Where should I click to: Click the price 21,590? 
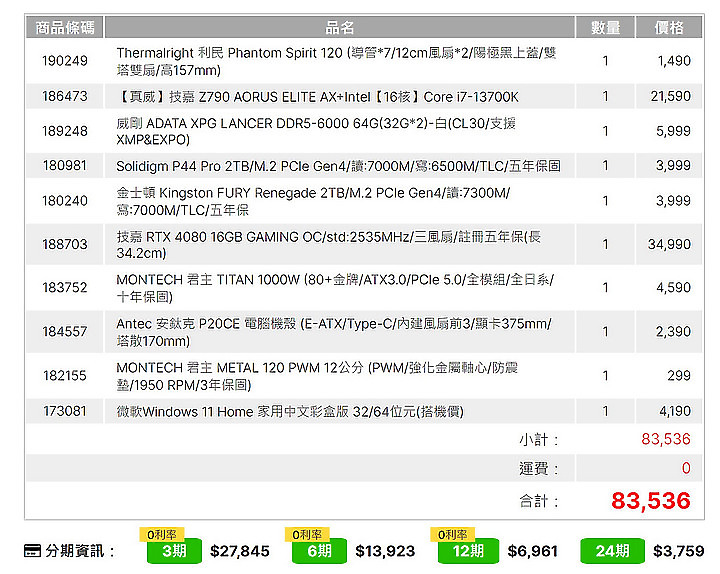670,96
